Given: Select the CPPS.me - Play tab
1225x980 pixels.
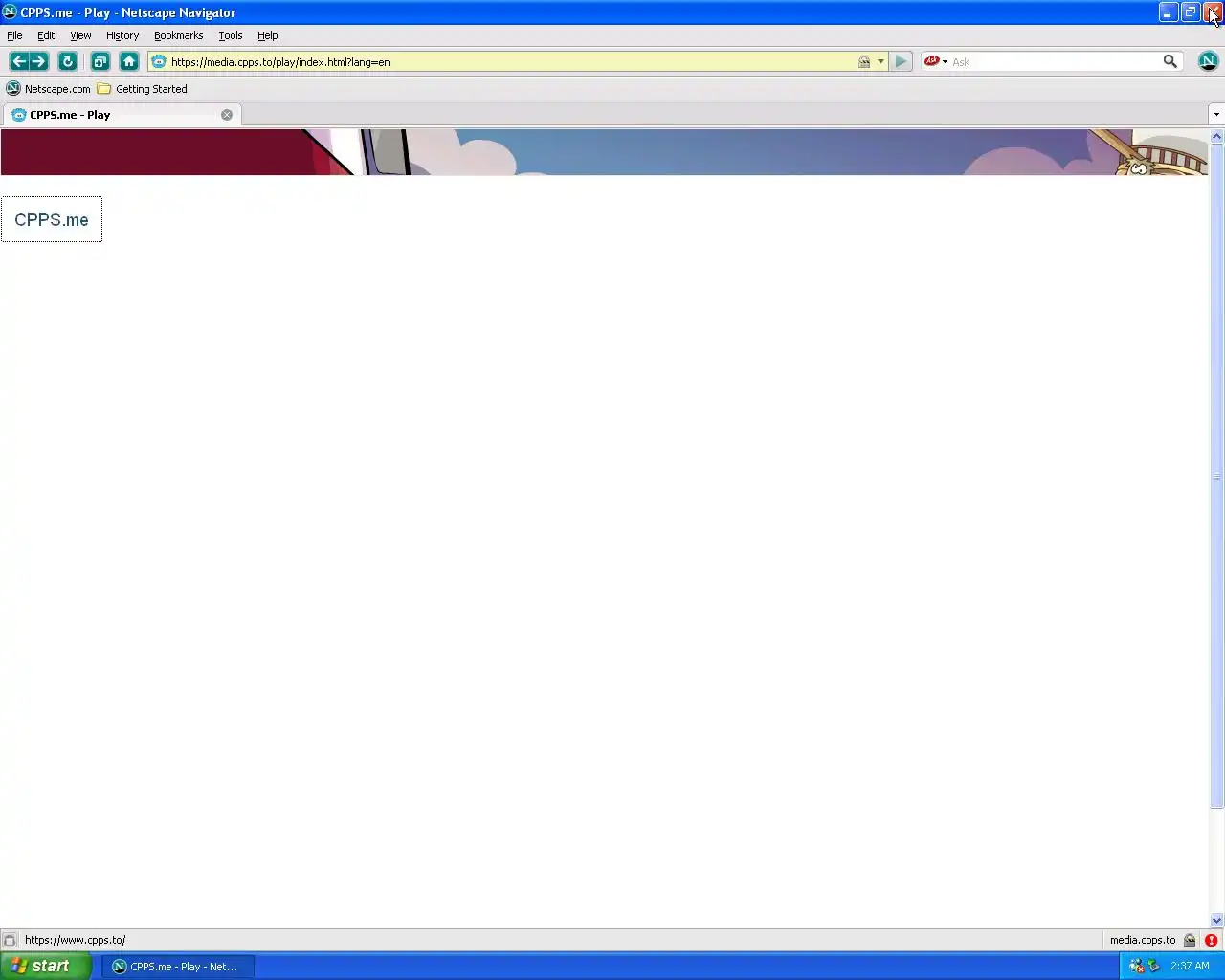Looking at the screenshot, I should click(x=120, y=115).
